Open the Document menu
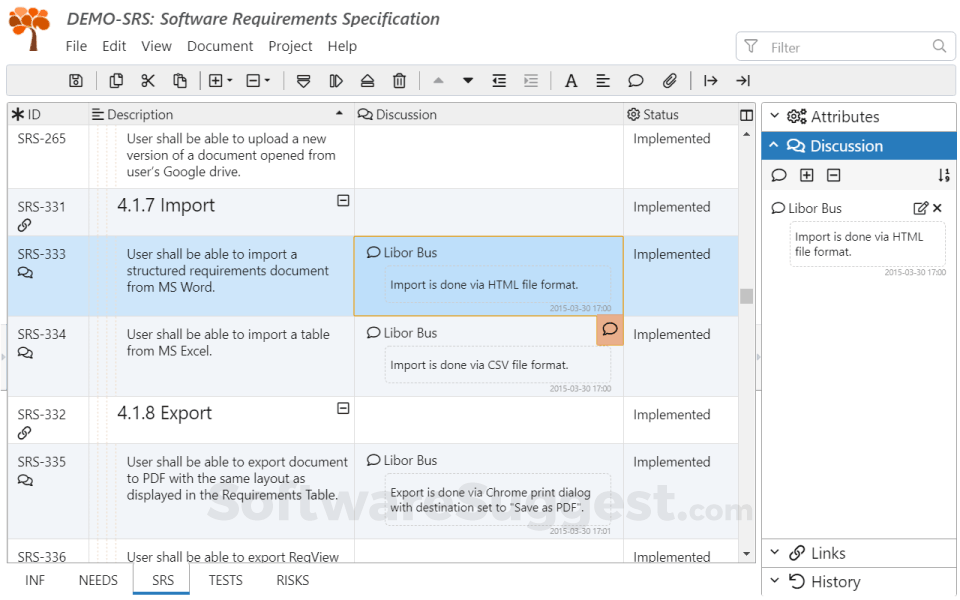The image size is (960, 600). pos(220,46)
